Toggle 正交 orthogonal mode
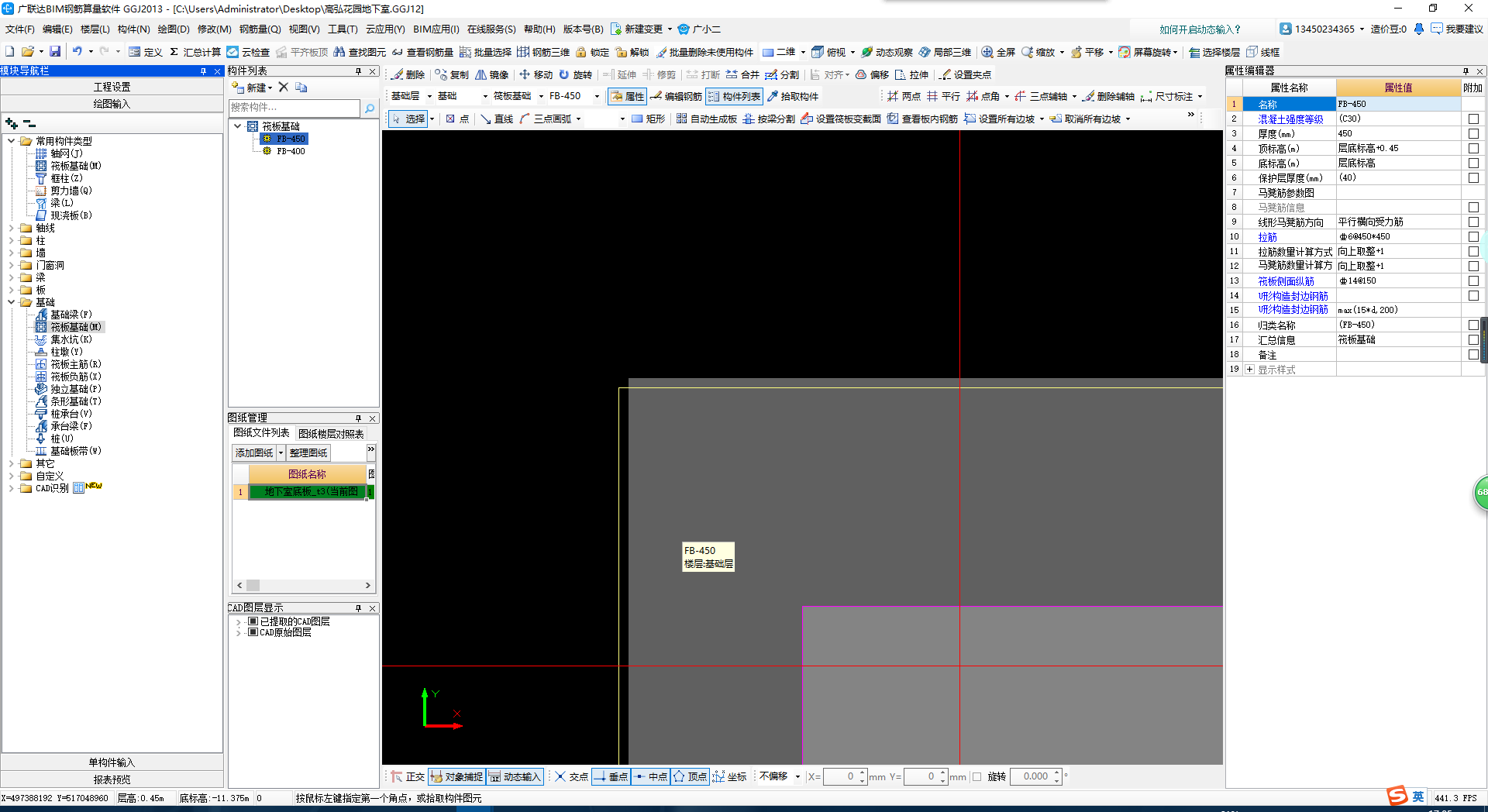This screenshot has height=812, width=1488. 408,776
